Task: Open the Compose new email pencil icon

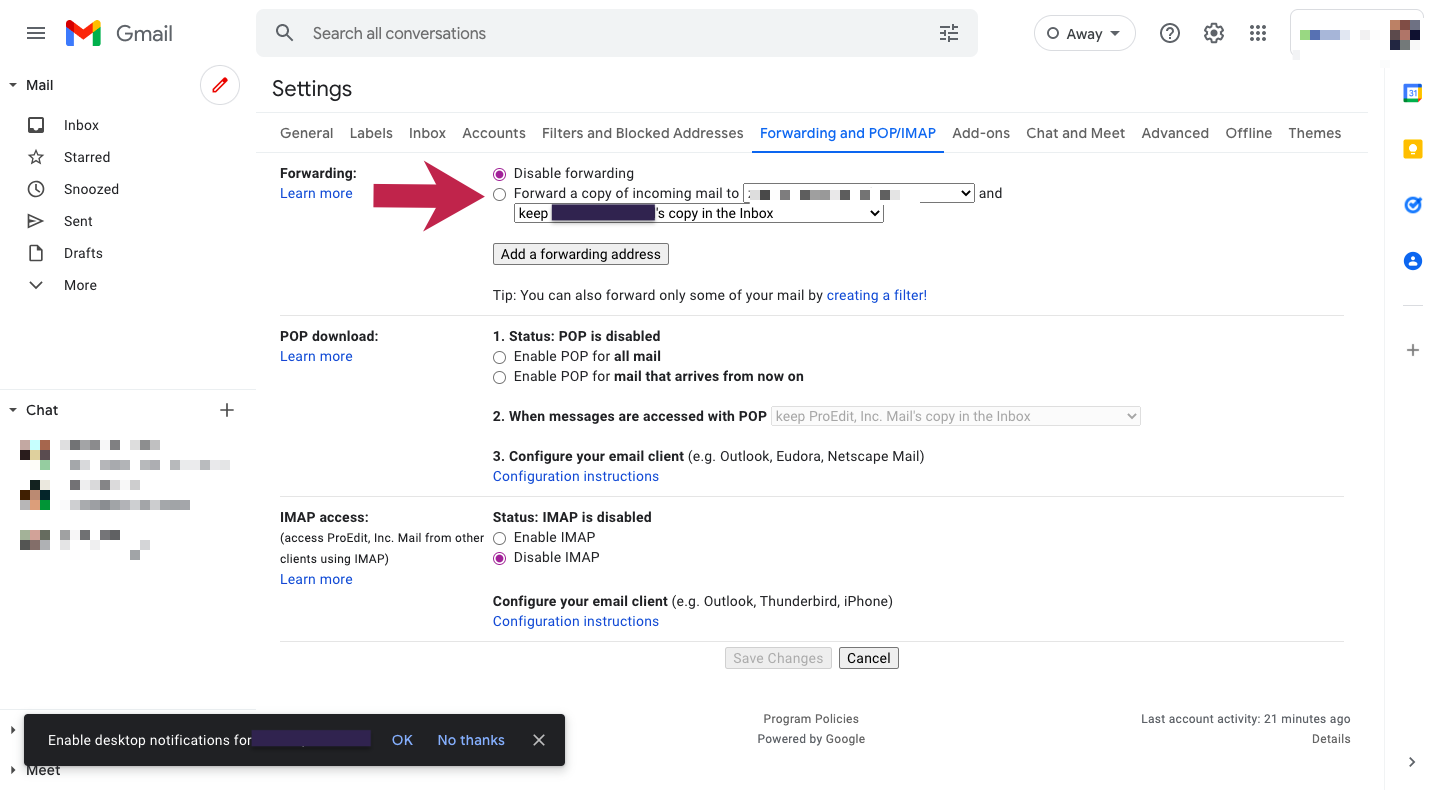Action: (x=220, y=85)
